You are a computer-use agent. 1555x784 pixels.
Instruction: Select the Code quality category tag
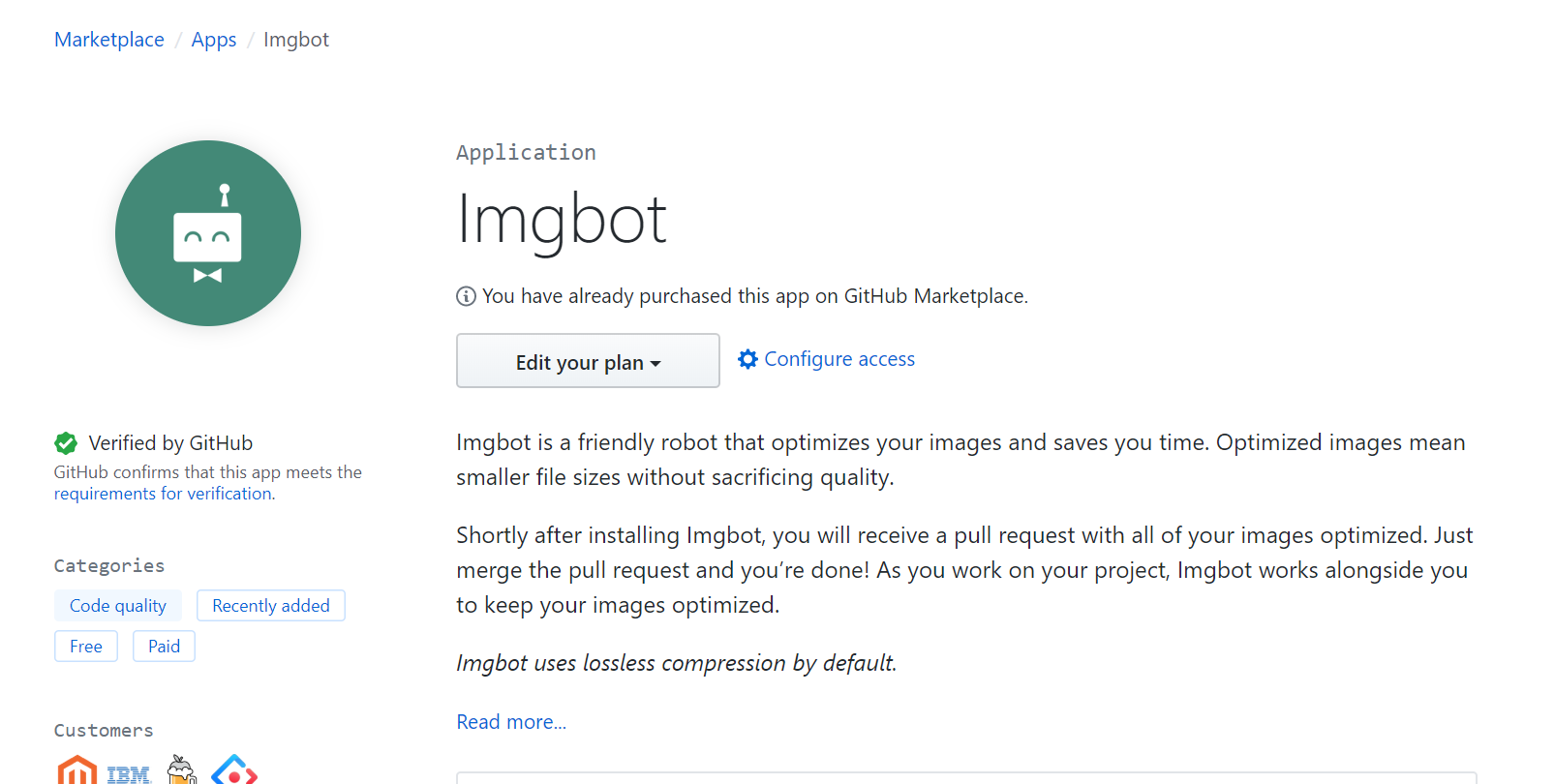pos(118,606)
